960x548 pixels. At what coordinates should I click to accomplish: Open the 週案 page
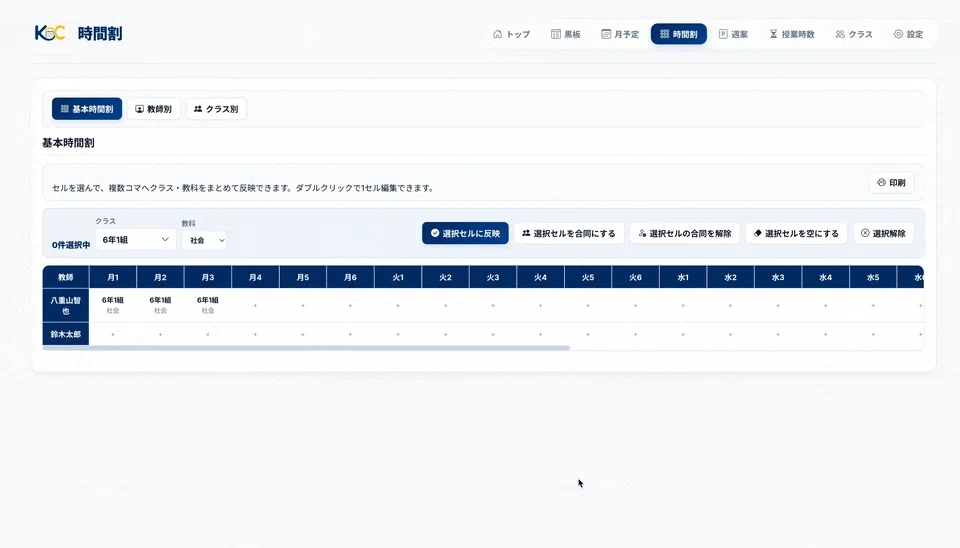(x=733, y=34)
